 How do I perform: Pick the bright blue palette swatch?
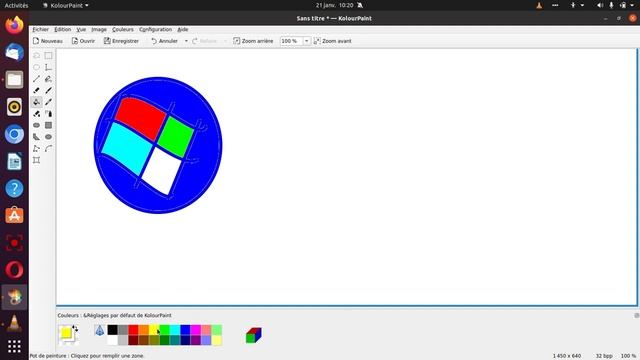185,330
